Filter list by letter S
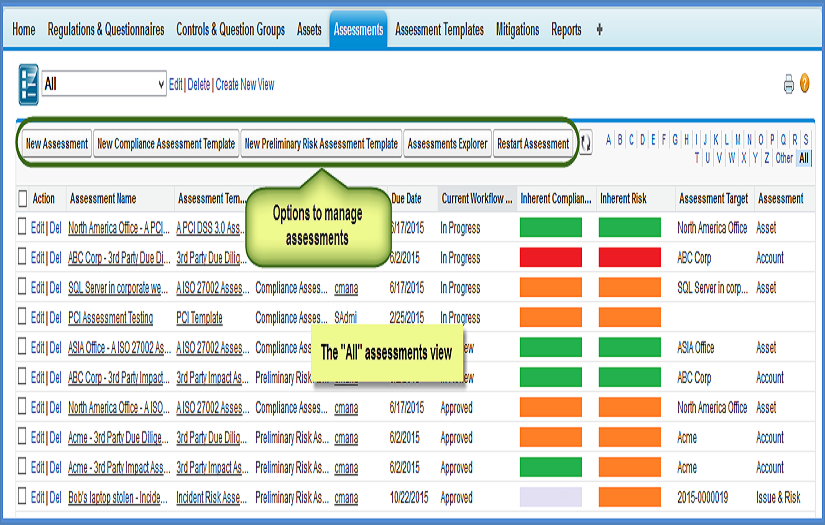Screen dimensions: 825x525 [x=806, y=140]
